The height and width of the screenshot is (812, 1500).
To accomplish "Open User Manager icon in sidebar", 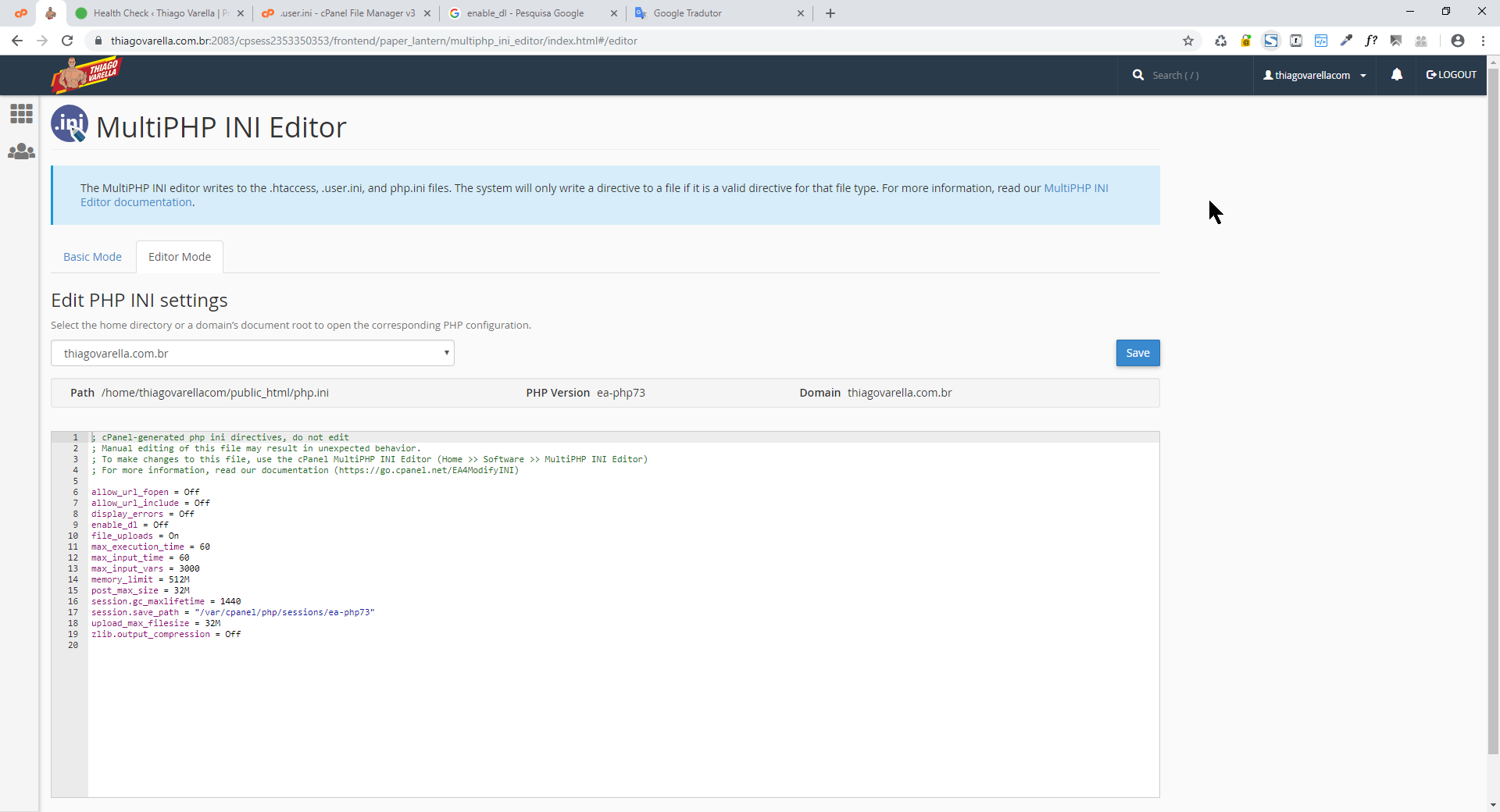I will (x=21, y=151).
